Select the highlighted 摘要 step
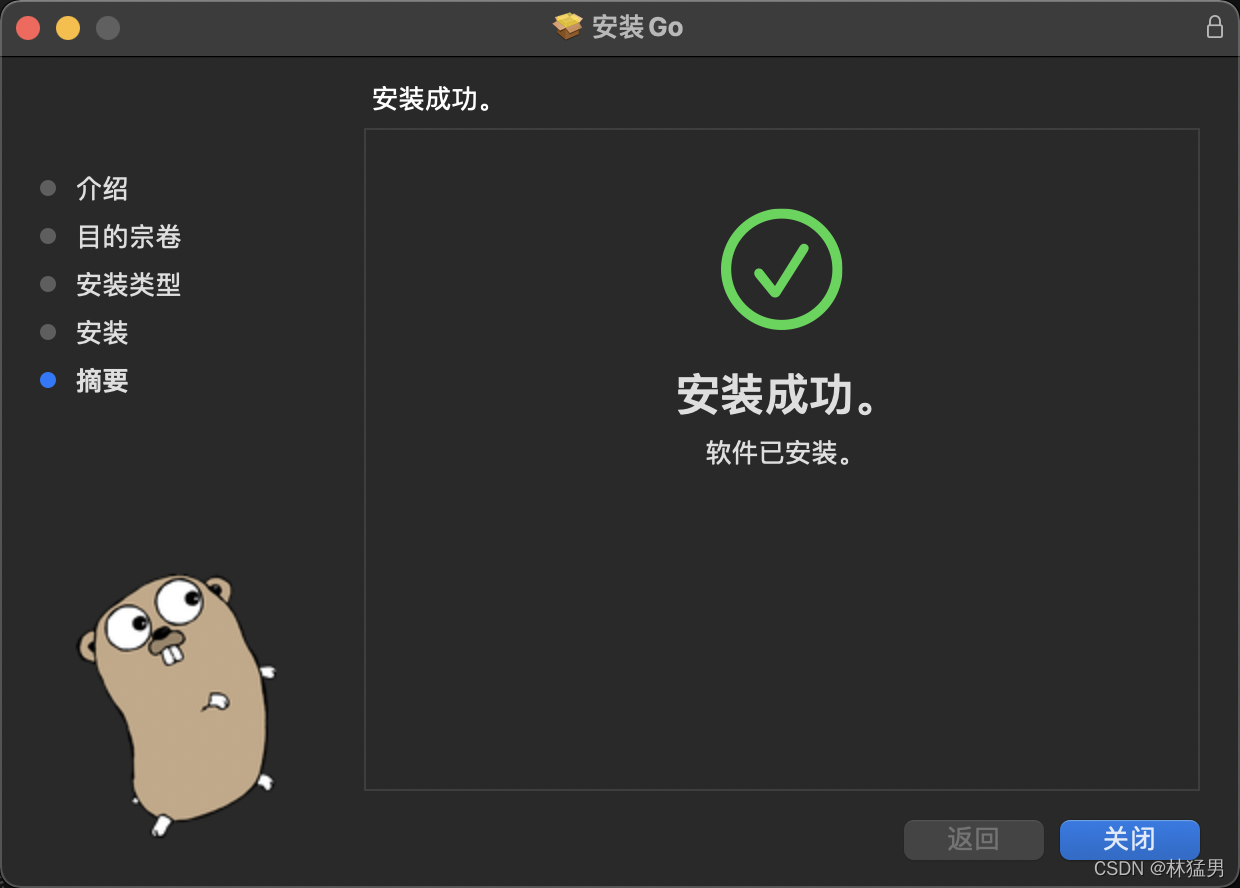This screenshot has height=888, width=1240. coord(102,380)
